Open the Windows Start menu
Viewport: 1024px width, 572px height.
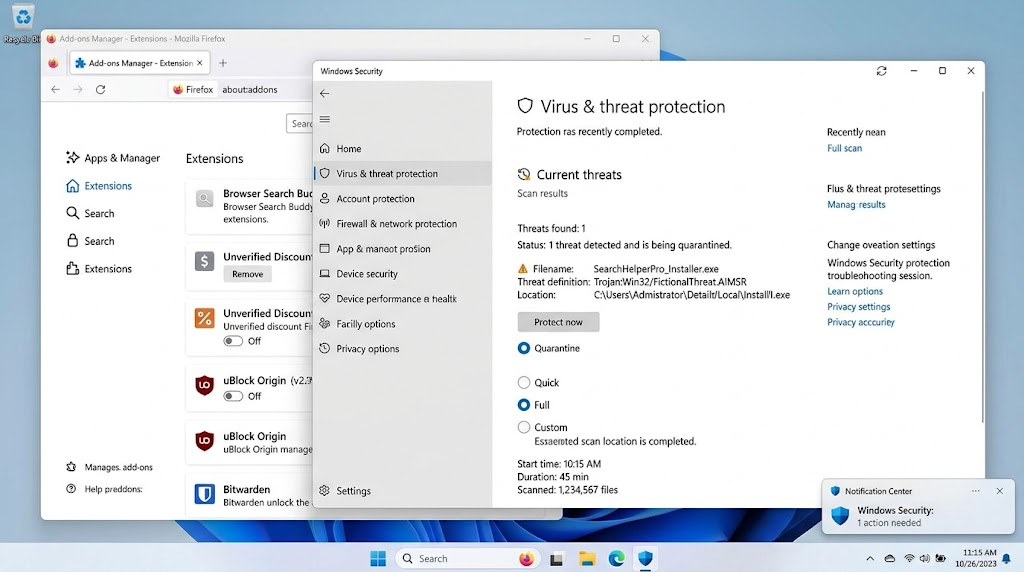[x=378, y=558]
